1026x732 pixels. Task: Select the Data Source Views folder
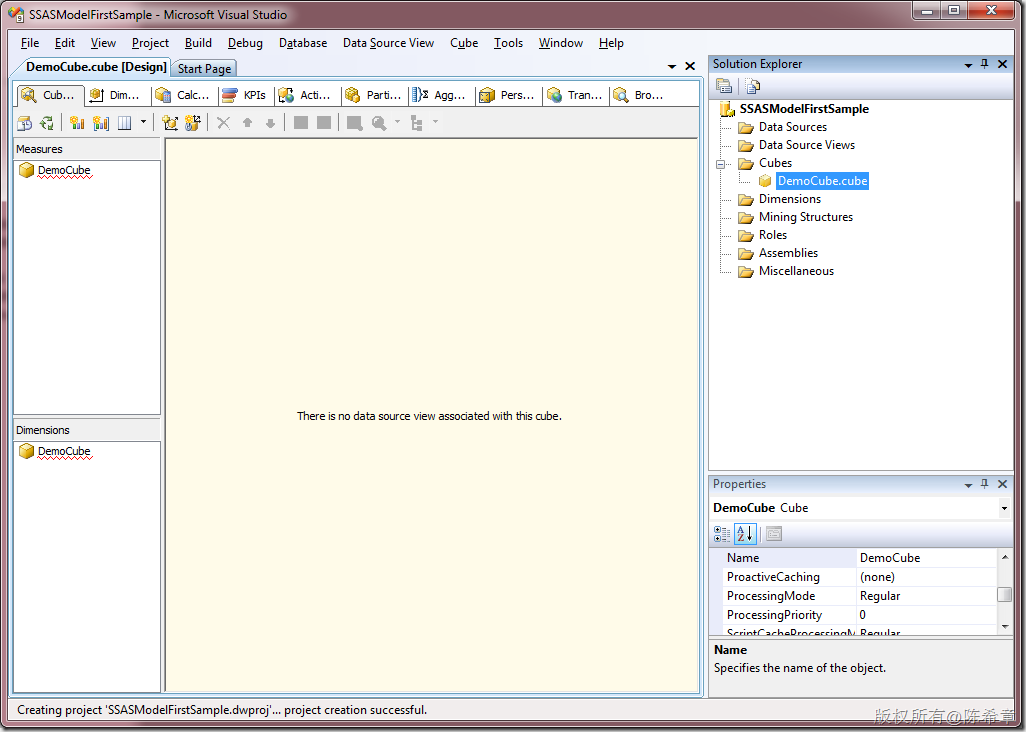pyautogui.click(x=807, y=145)
